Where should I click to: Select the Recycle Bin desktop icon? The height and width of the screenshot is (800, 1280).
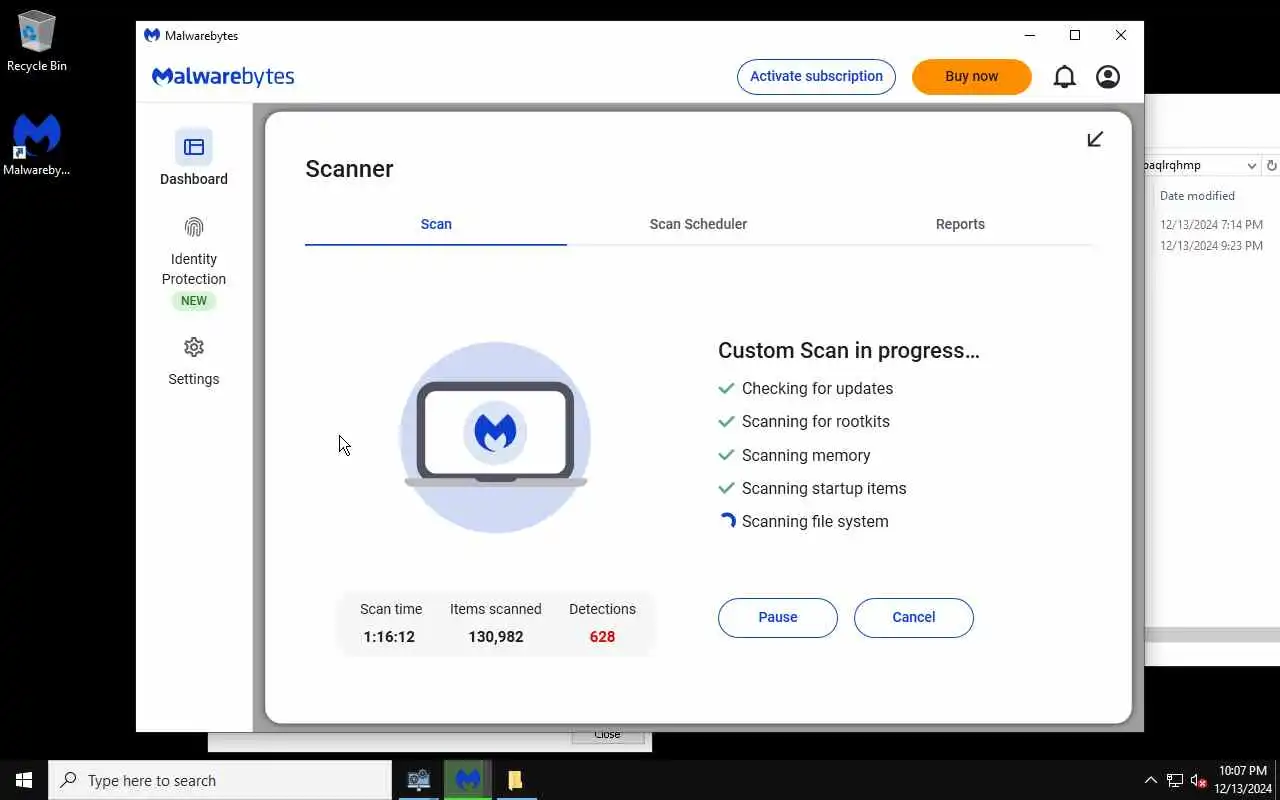(x=37, y=42)
